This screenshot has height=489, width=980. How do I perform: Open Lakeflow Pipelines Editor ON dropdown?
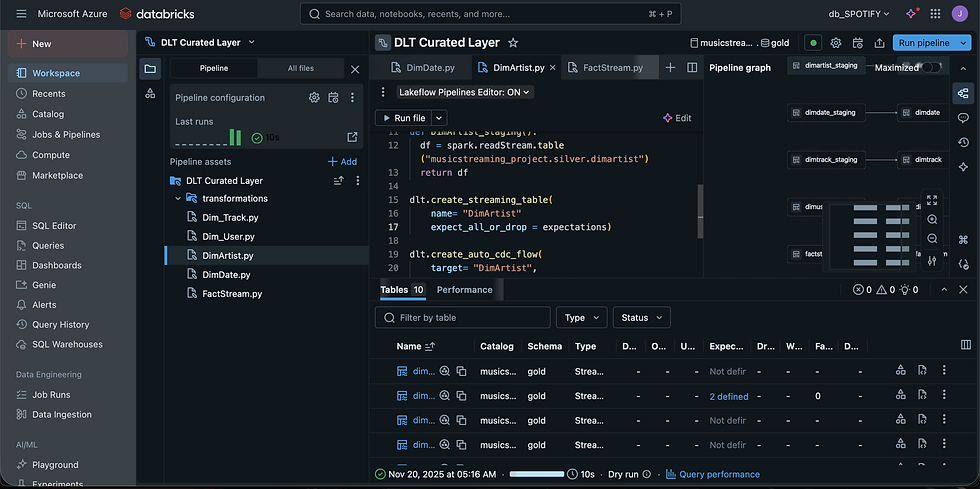(465, 92)
